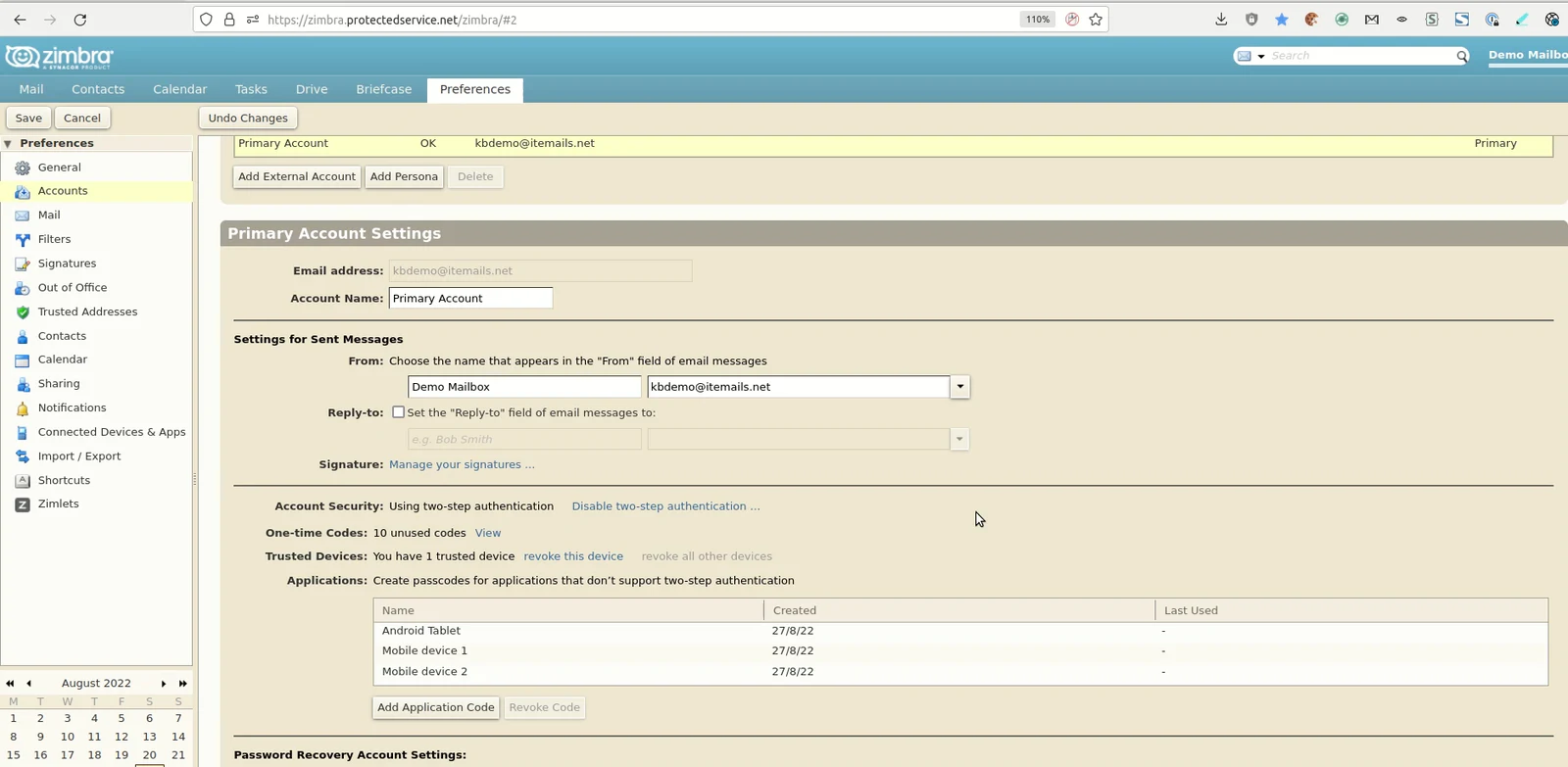View the one-time codes
The image size is (1568, 767).
488,533
